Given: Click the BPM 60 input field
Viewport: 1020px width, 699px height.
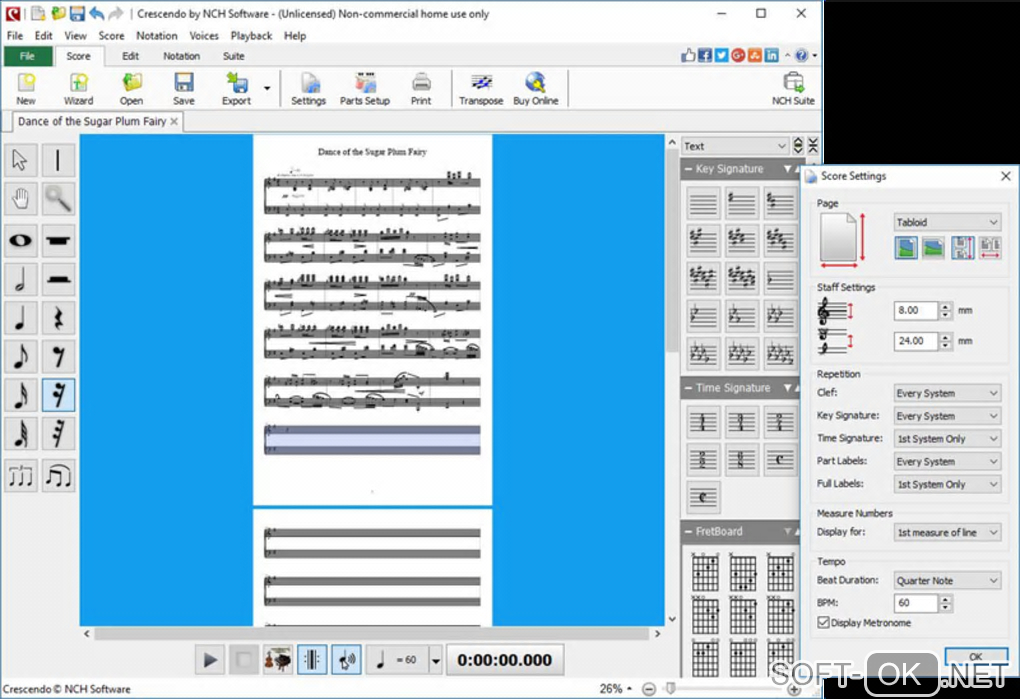Looking at the screenshot, I should coord(916,603).
